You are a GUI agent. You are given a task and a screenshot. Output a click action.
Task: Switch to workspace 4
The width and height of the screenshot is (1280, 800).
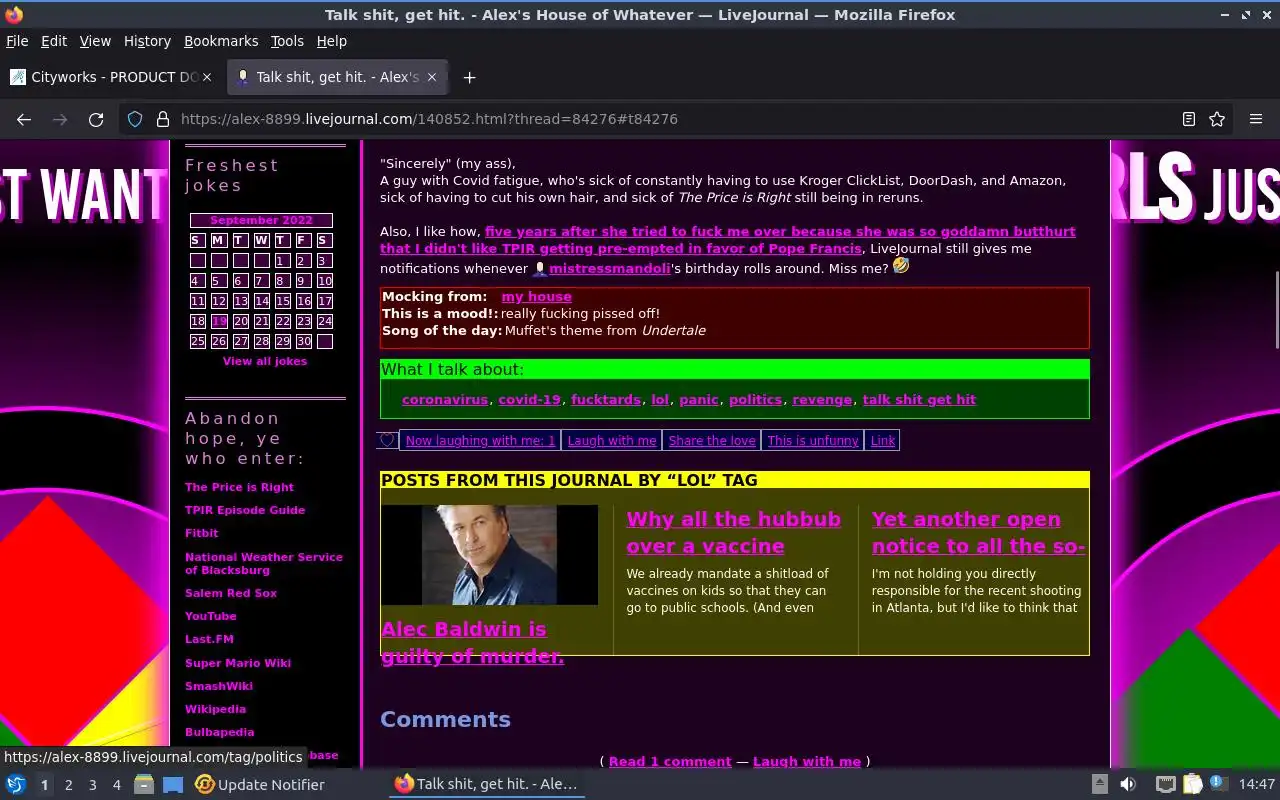coord(117,785)
